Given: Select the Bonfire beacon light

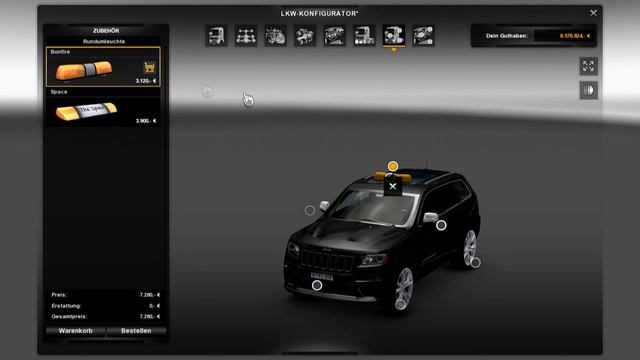Looking at the screenshot, I should click(x=103, y=67).
